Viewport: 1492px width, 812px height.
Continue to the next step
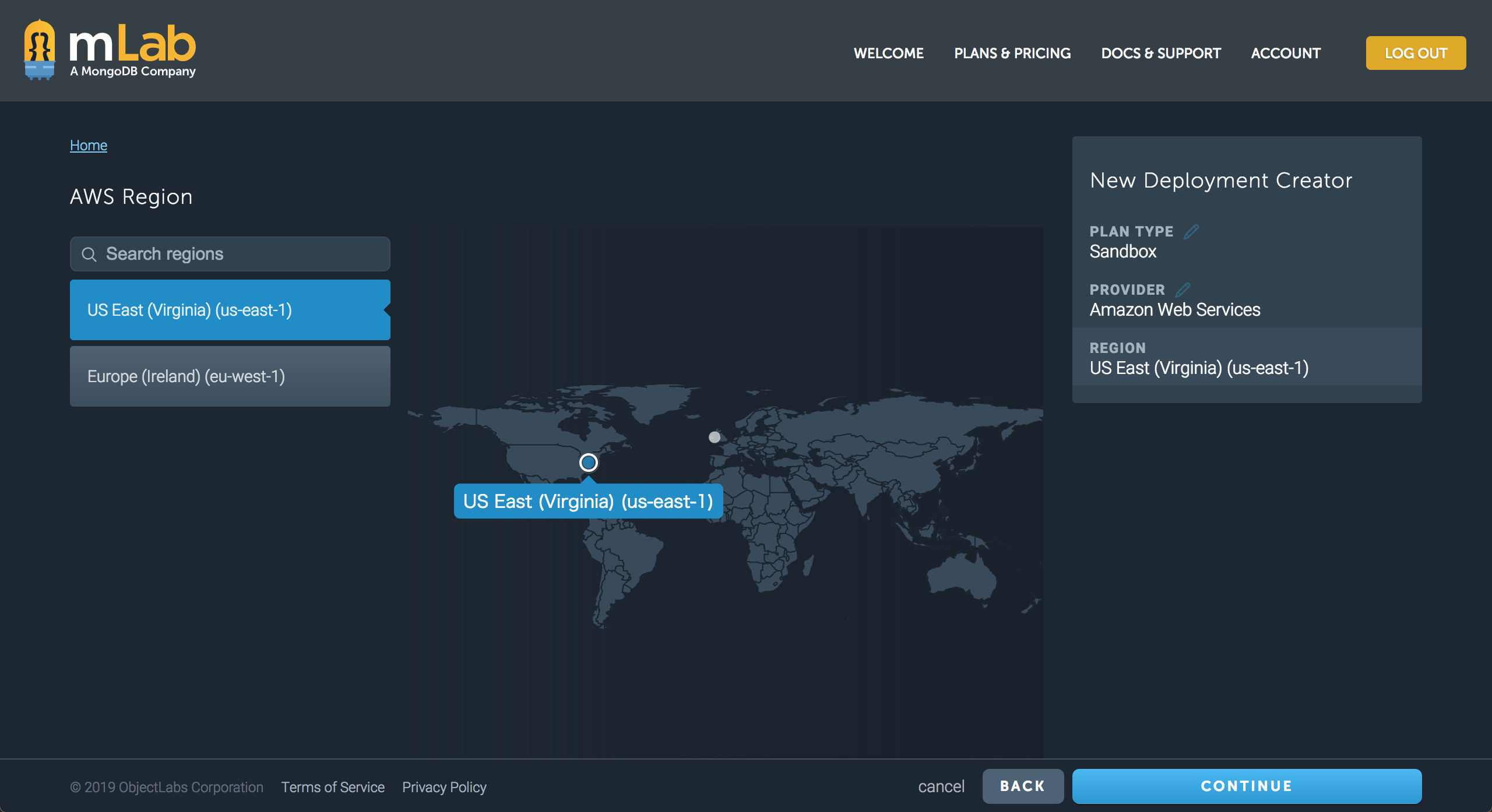click(1247, 786)
